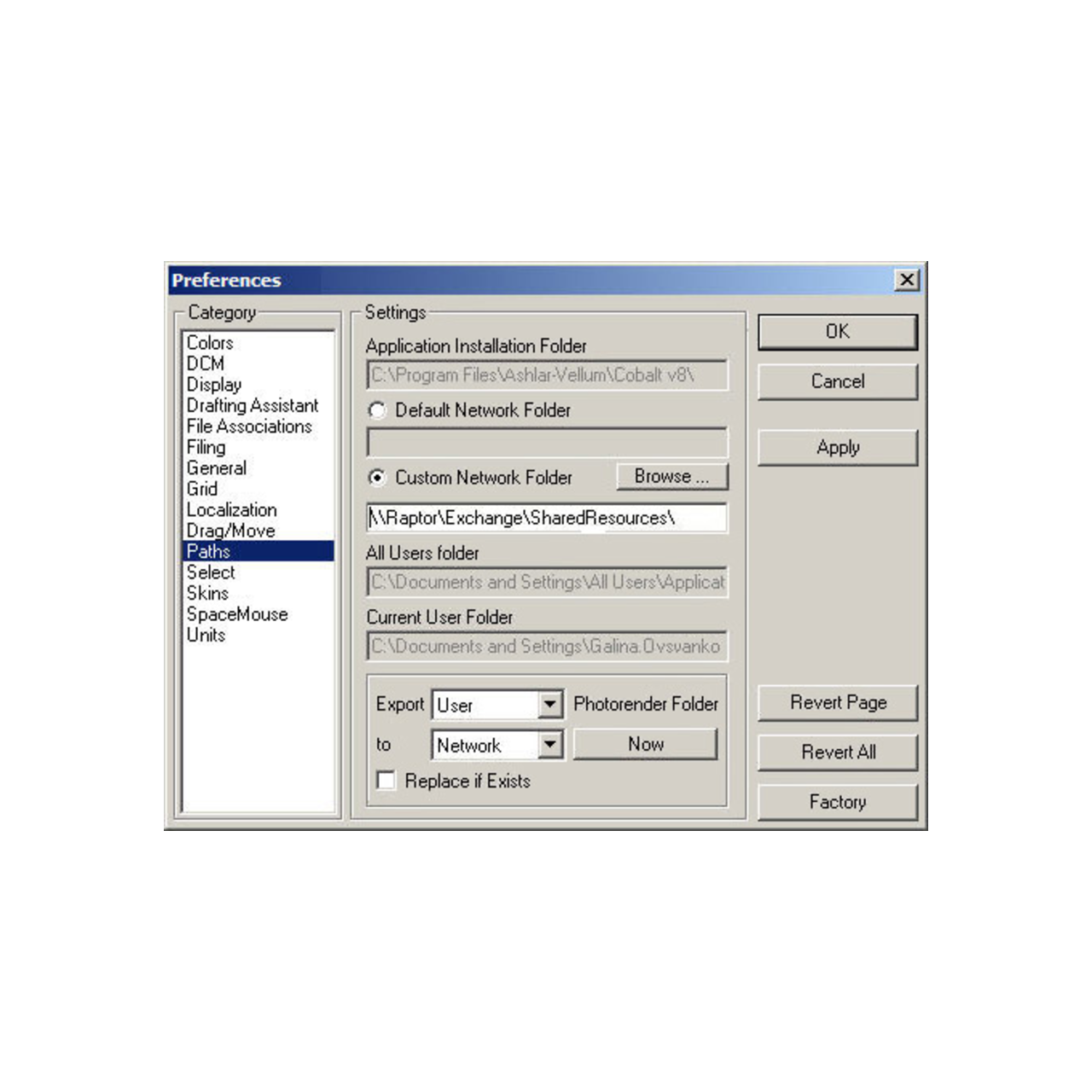The width and height of the screenshot is (1092, 1092).
Task: Select the Units category
Action: click(x=206, y=635)
